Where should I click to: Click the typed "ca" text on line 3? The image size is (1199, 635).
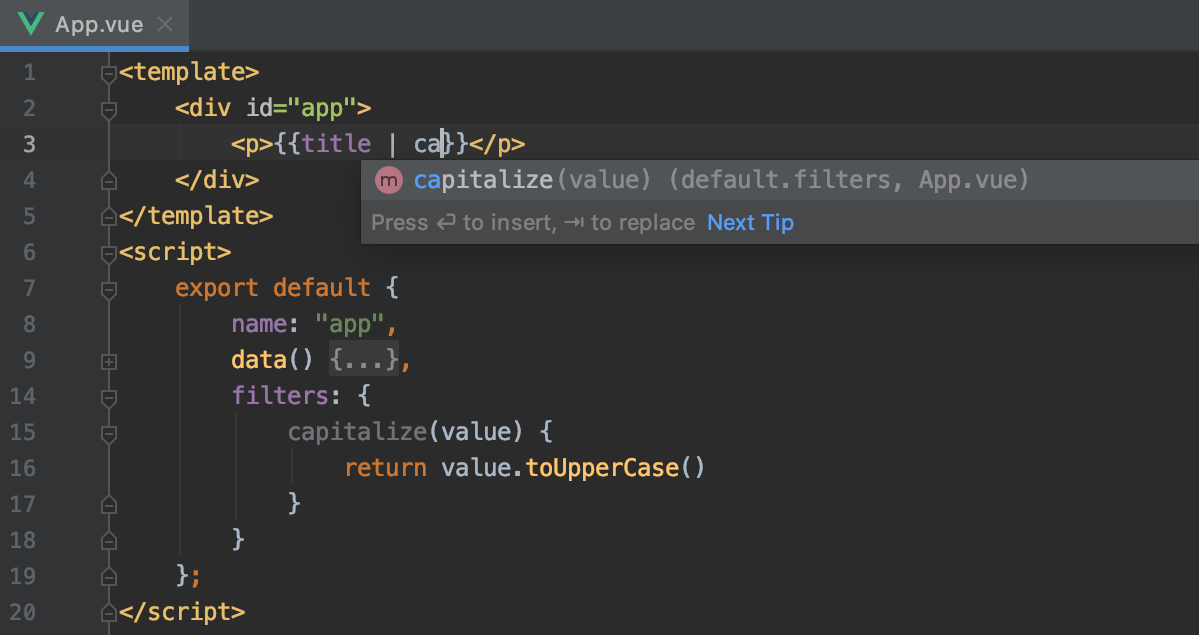click(428, 145)
